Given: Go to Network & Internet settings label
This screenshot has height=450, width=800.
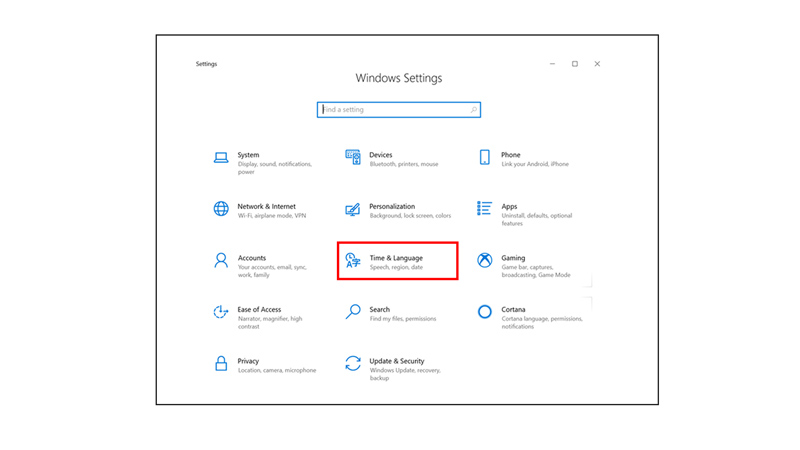Looking at the screenshot, I should pyautogui.click(x=266, y=207).
